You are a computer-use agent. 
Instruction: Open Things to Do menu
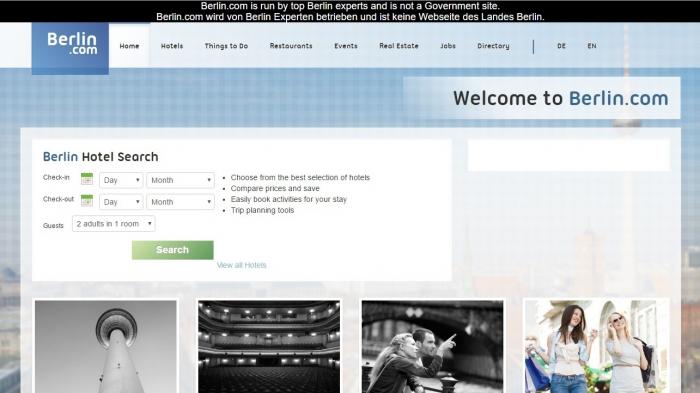(x=226, y=46)
